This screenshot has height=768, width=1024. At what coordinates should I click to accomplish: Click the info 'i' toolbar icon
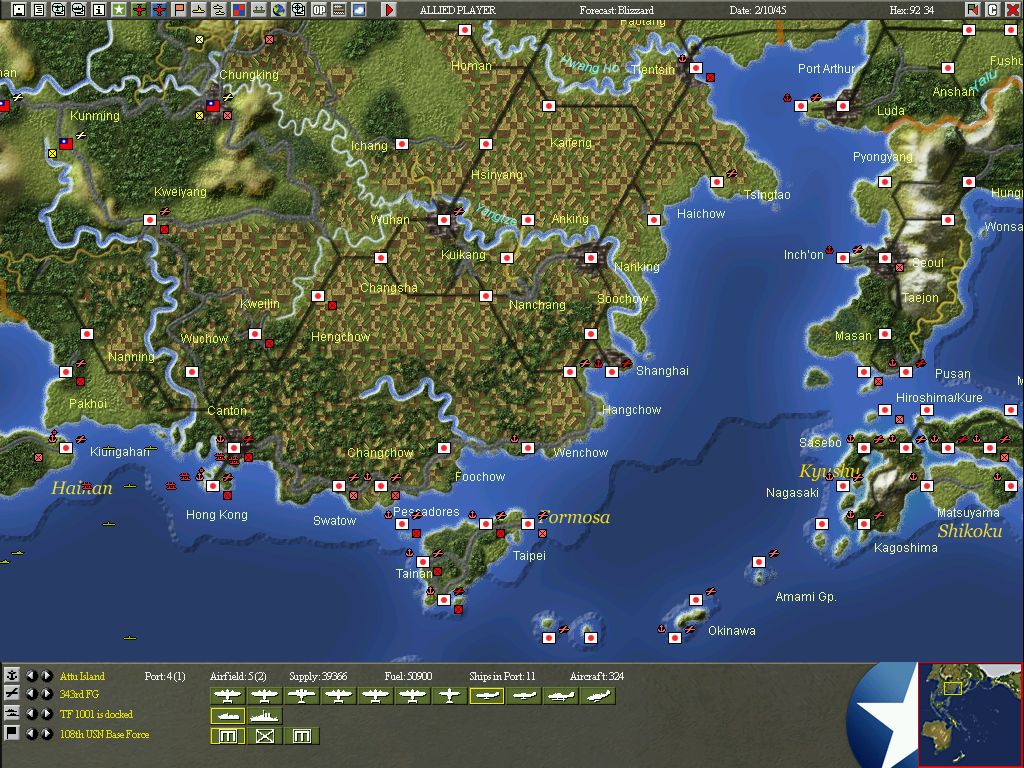99,9
